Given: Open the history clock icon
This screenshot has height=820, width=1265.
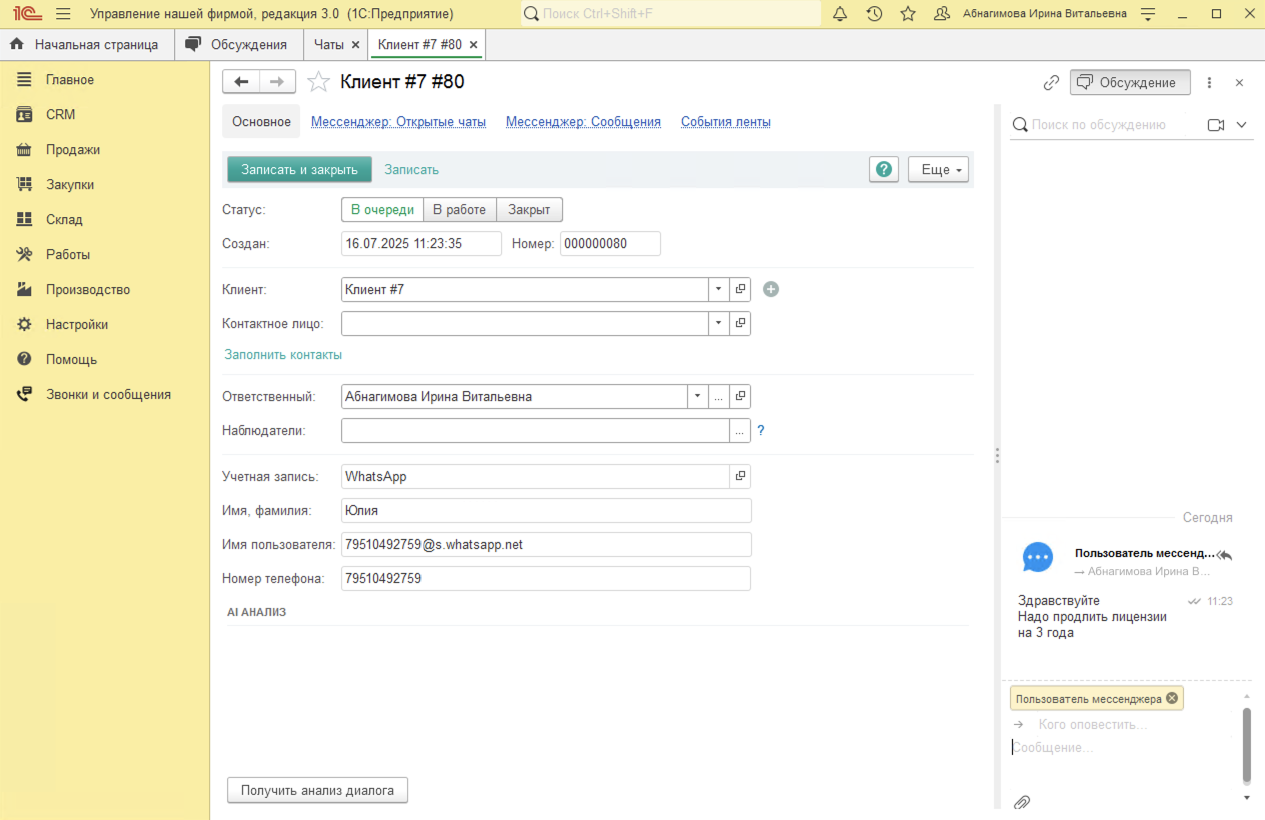Looking at the screenshot, I should [x=874, y=14].
